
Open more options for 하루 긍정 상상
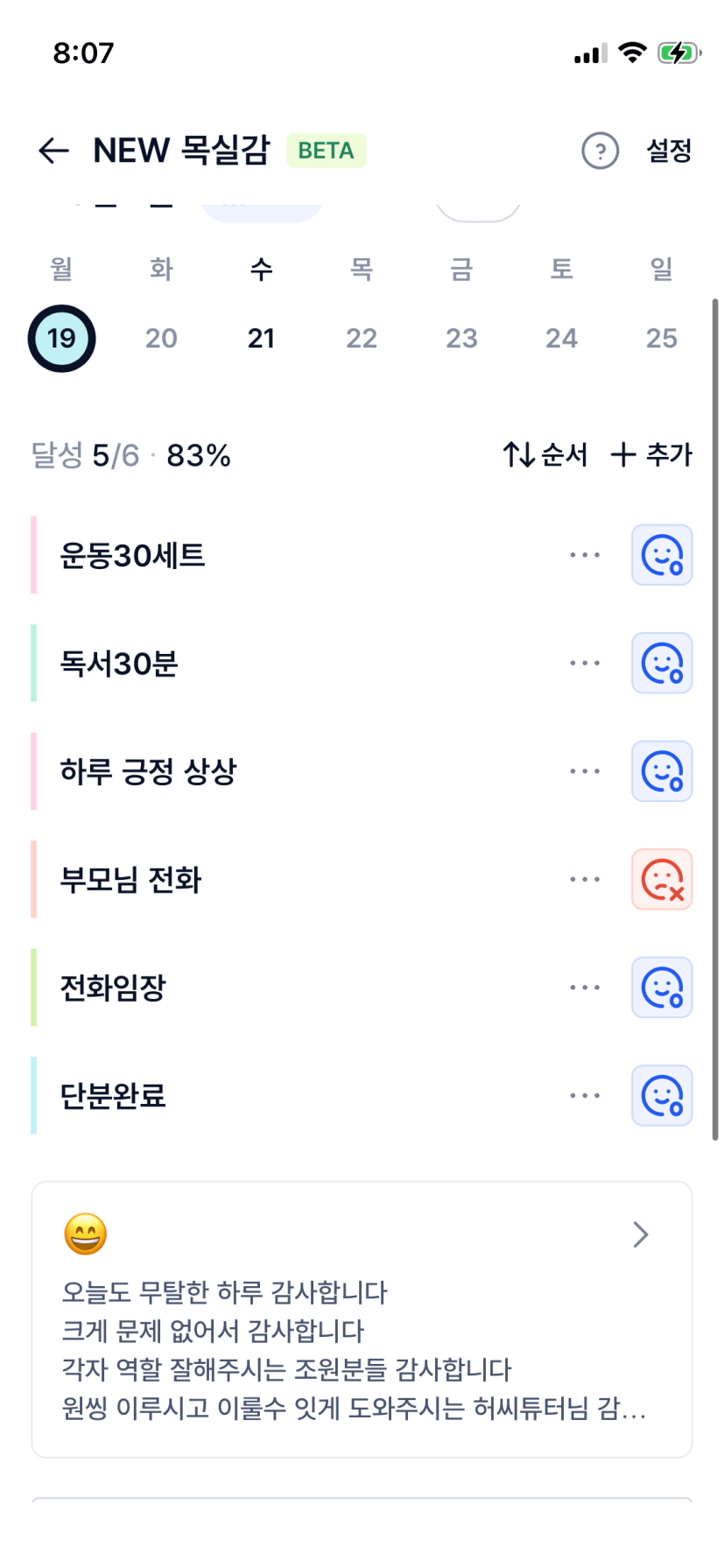click(584, 771)
